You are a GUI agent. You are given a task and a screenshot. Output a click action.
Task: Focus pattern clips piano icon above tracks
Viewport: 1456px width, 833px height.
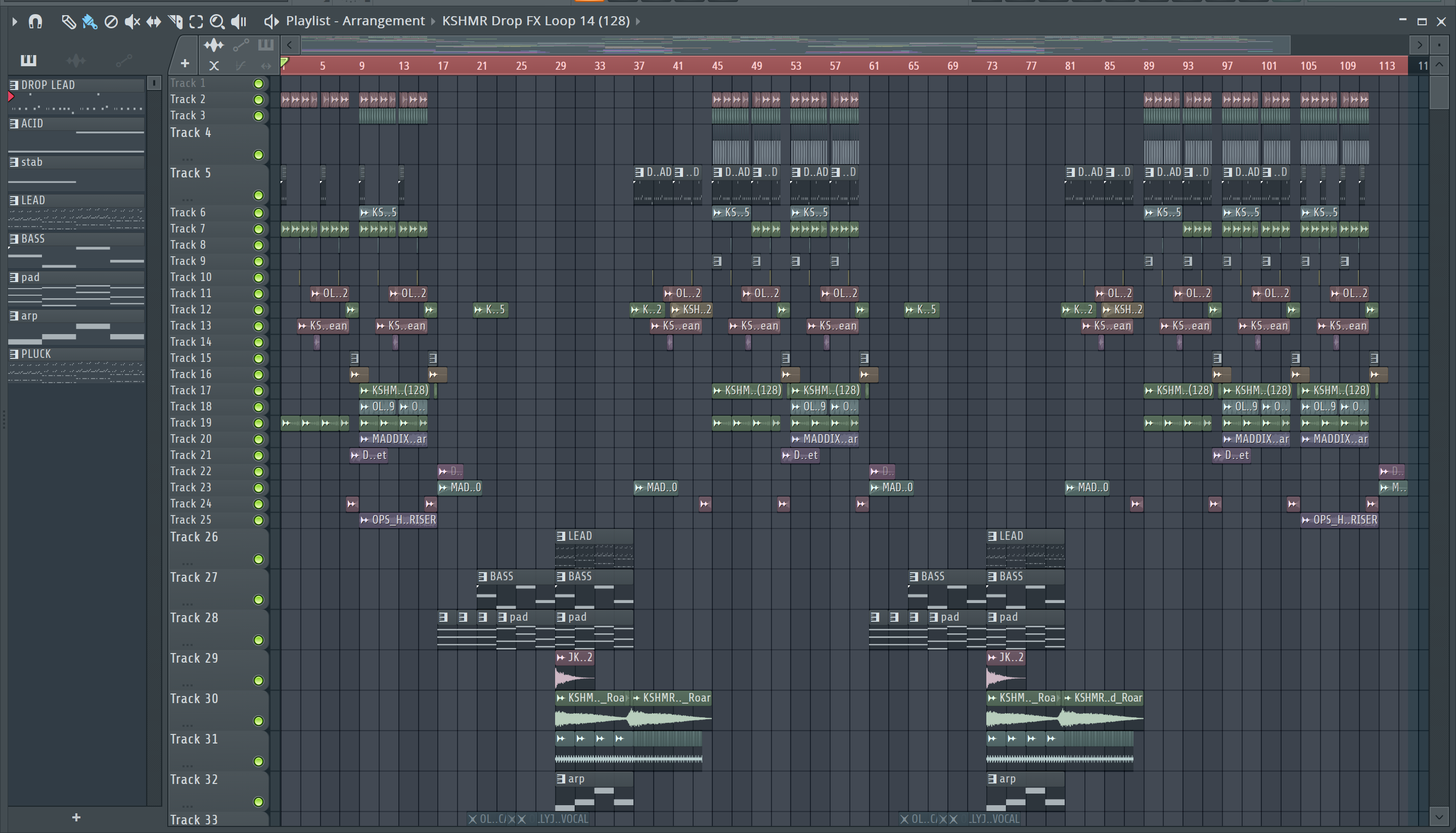click(265, 44)
